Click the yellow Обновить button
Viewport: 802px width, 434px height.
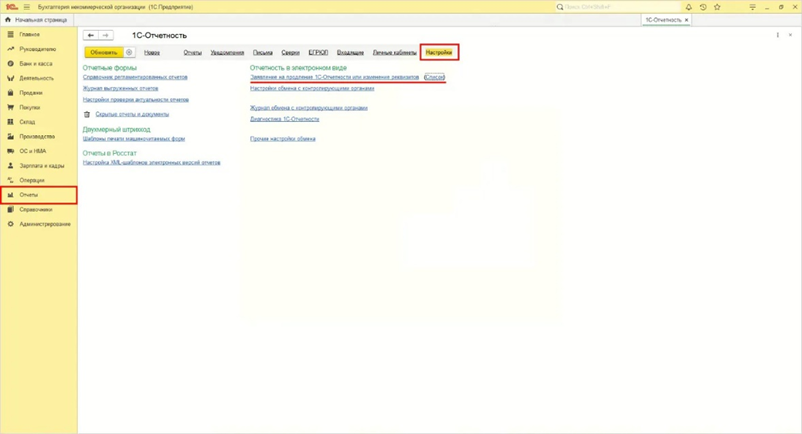coord(104,52)
